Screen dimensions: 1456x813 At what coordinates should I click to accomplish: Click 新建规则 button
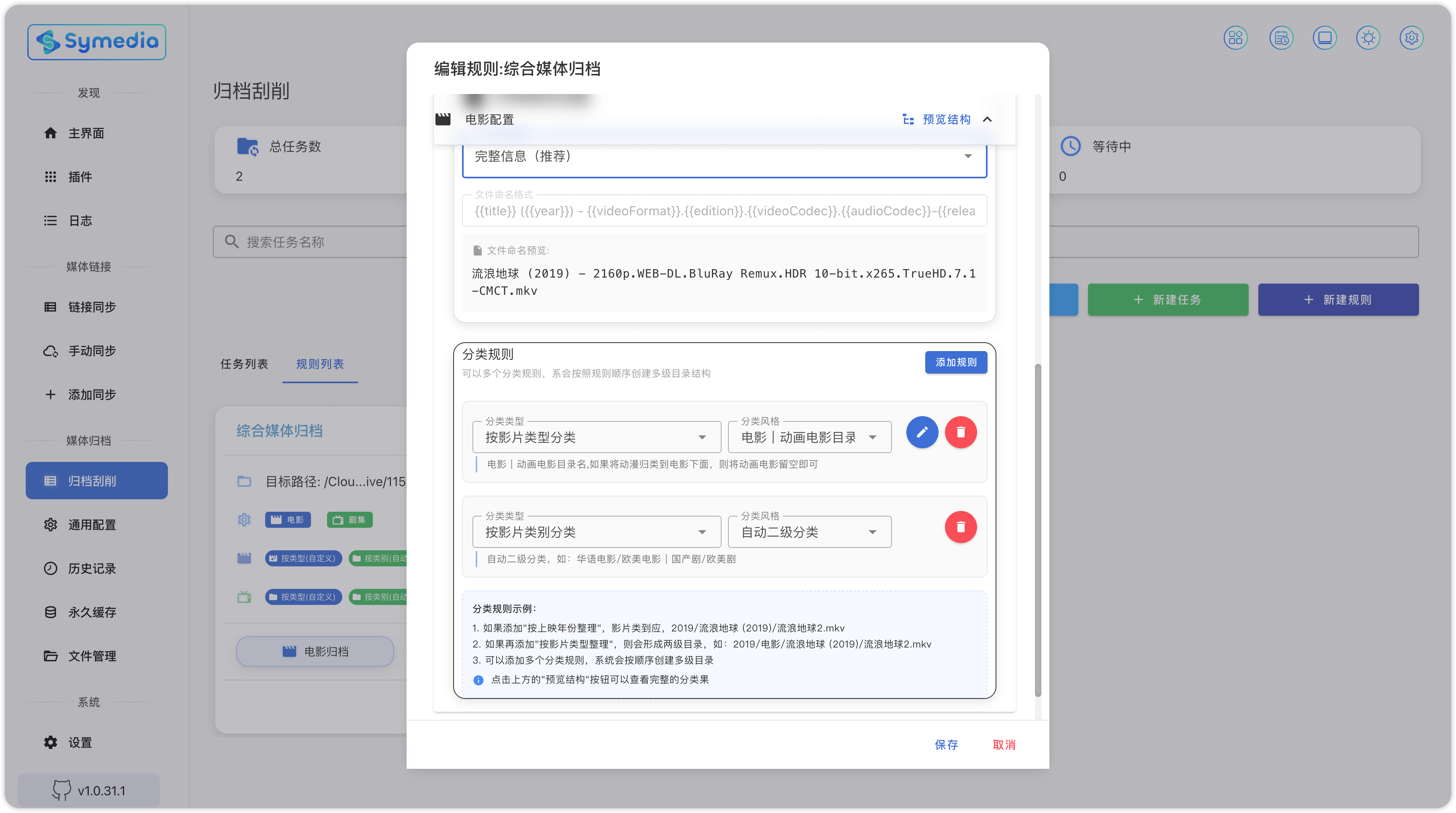click(1338, 299)
